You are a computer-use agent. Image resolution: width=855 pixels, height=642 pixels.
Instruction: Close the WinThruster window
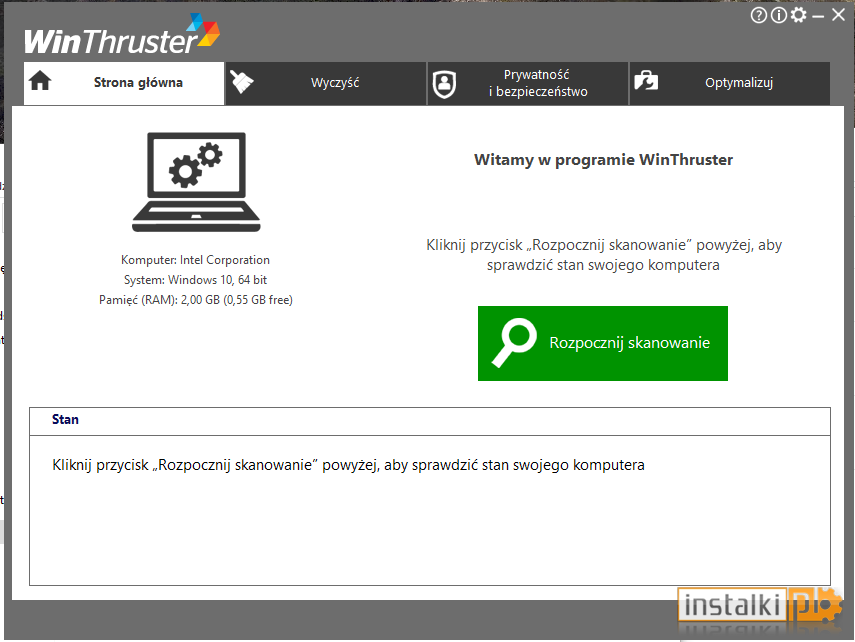tap(839, 15)
